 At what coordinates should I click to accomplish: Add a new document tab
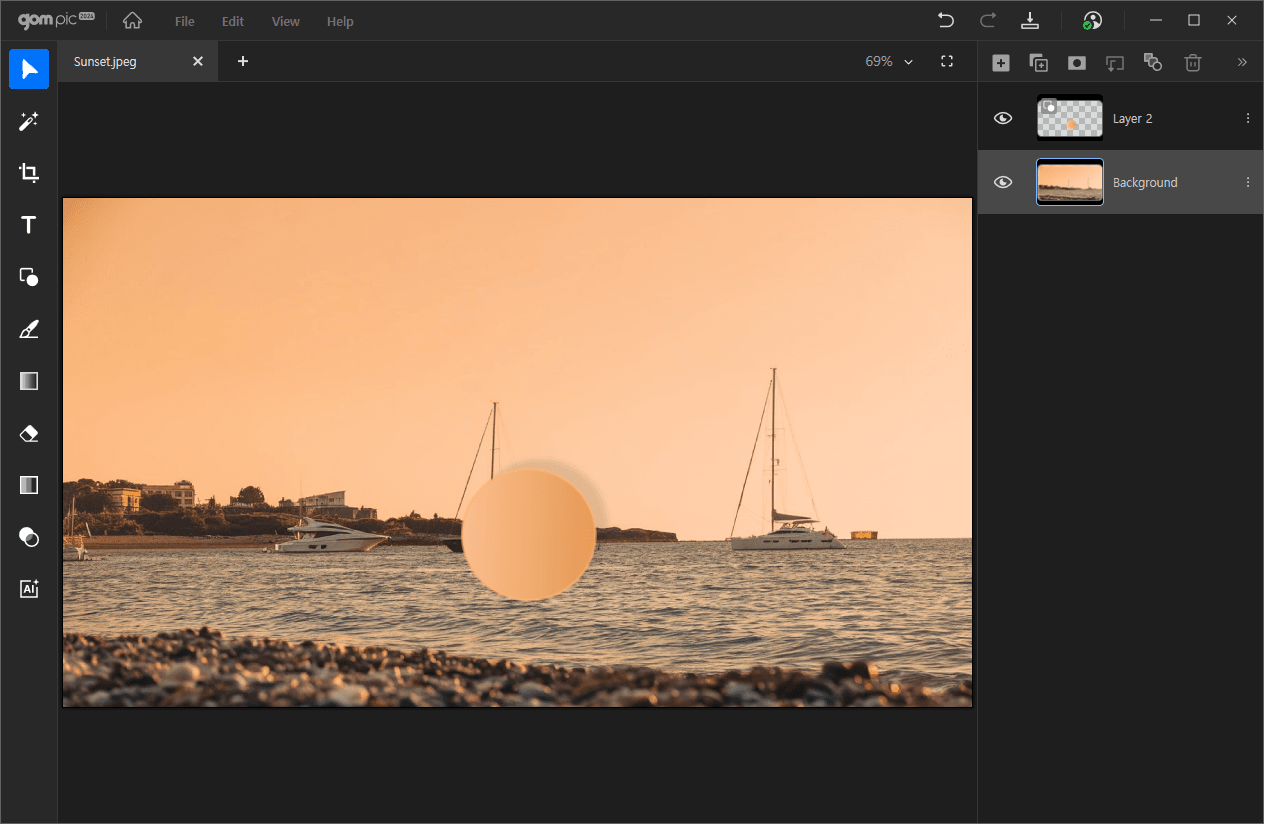point(242,61)
